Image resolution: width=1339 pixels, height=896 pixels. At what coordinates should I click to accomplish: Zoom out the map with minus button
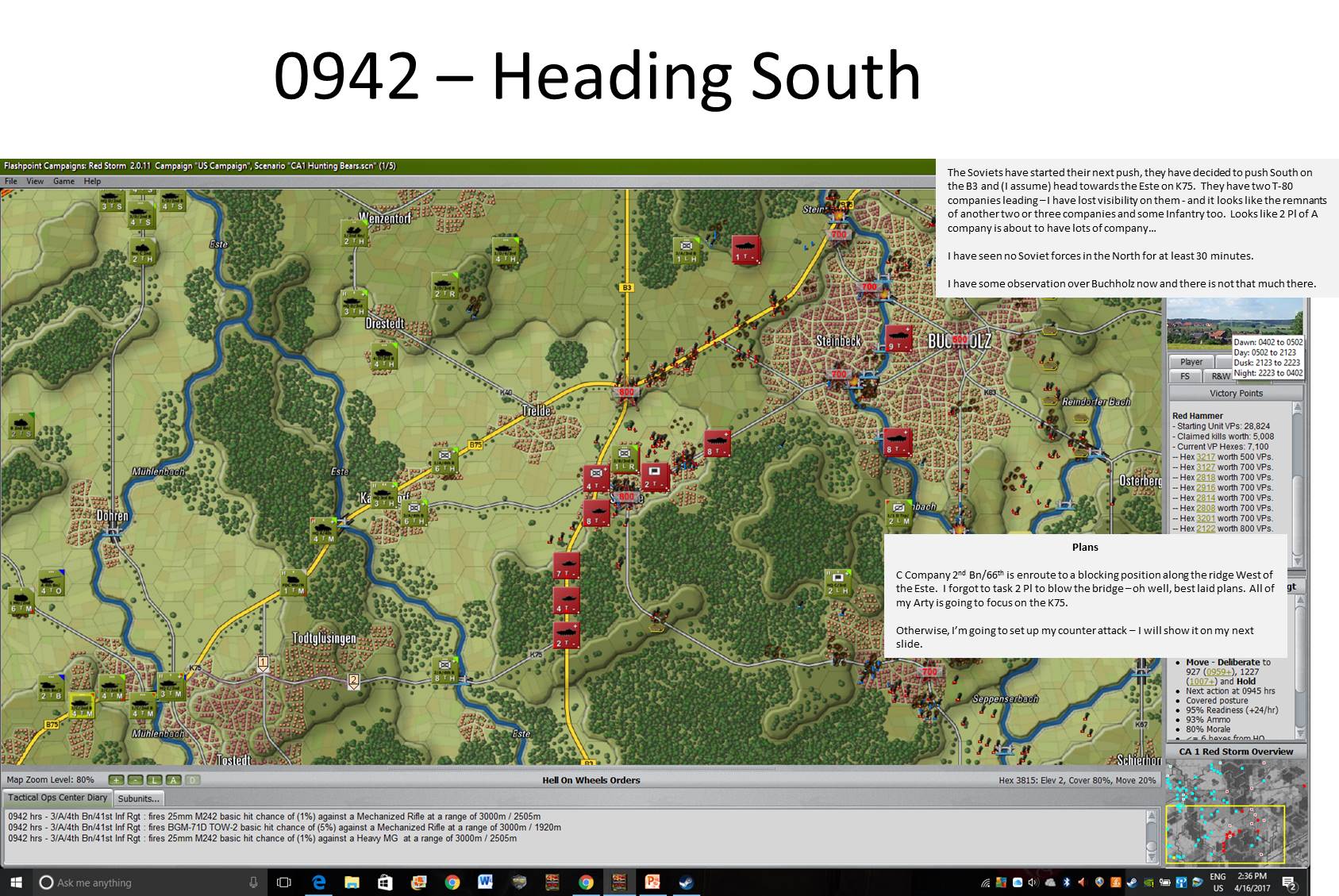click(x=135, y=780)
